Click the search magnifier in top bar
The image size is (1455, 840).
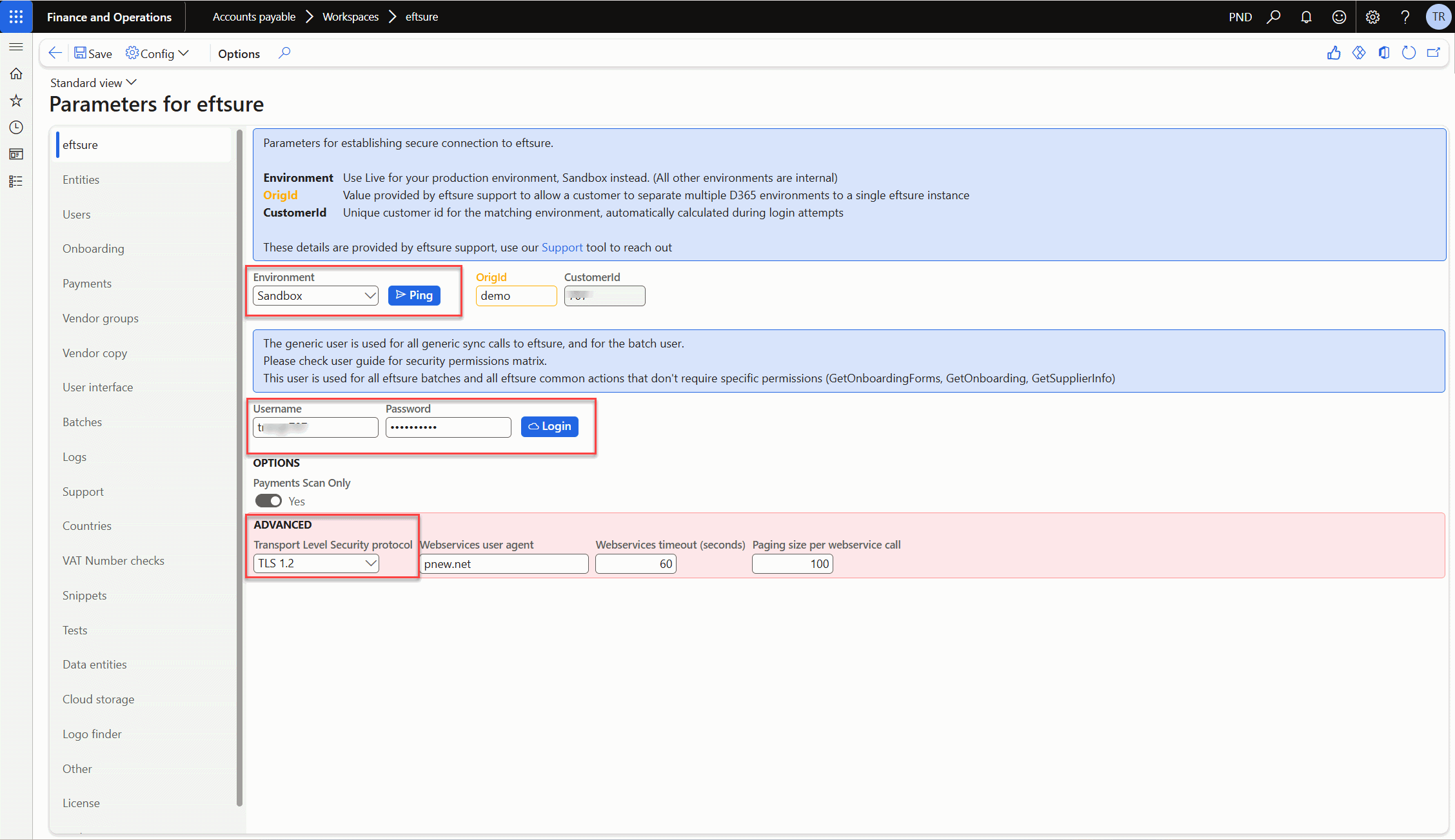[1273, 17]
